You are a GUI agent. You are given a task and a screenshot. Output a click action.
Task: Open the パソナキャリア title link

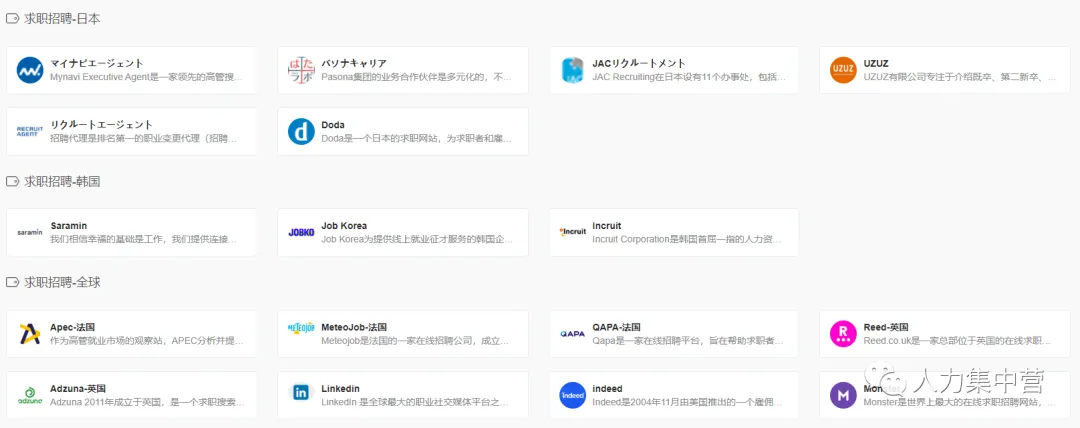[354, 63]
